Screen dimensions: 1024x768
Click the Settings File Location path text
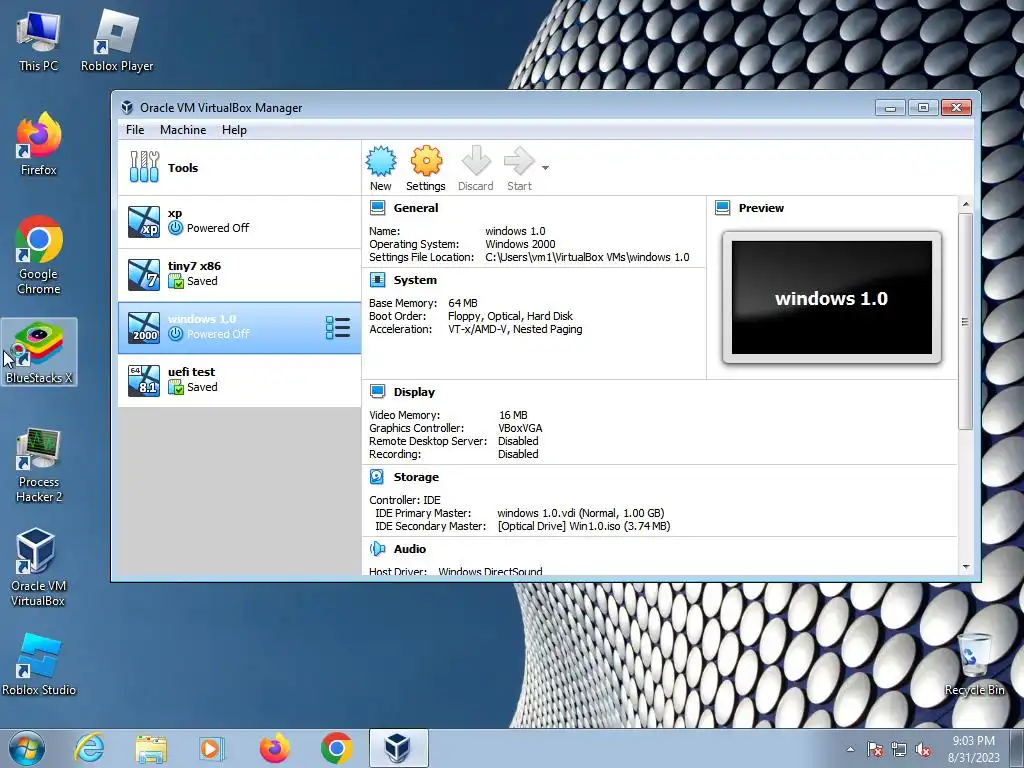(587, 257)
